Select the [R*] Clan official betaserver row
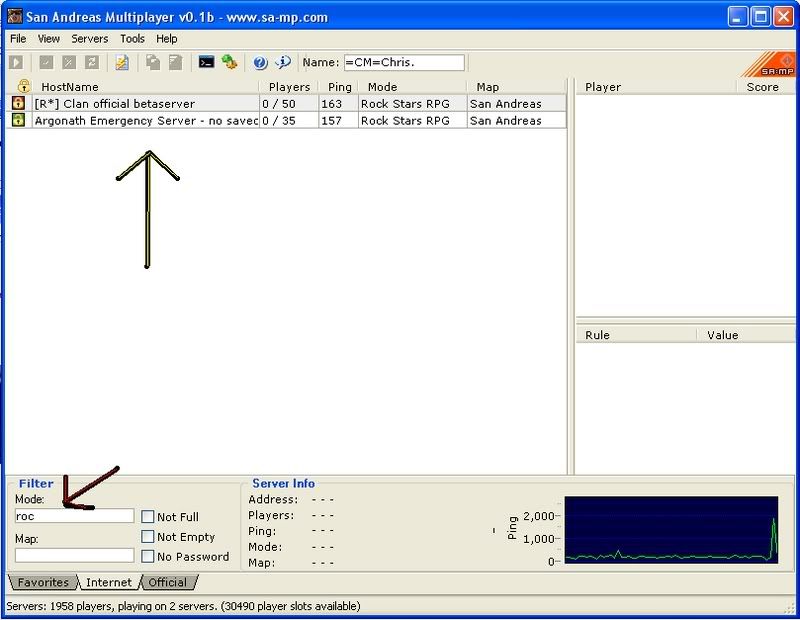This screenshot has height=620, width=800. 286,104
